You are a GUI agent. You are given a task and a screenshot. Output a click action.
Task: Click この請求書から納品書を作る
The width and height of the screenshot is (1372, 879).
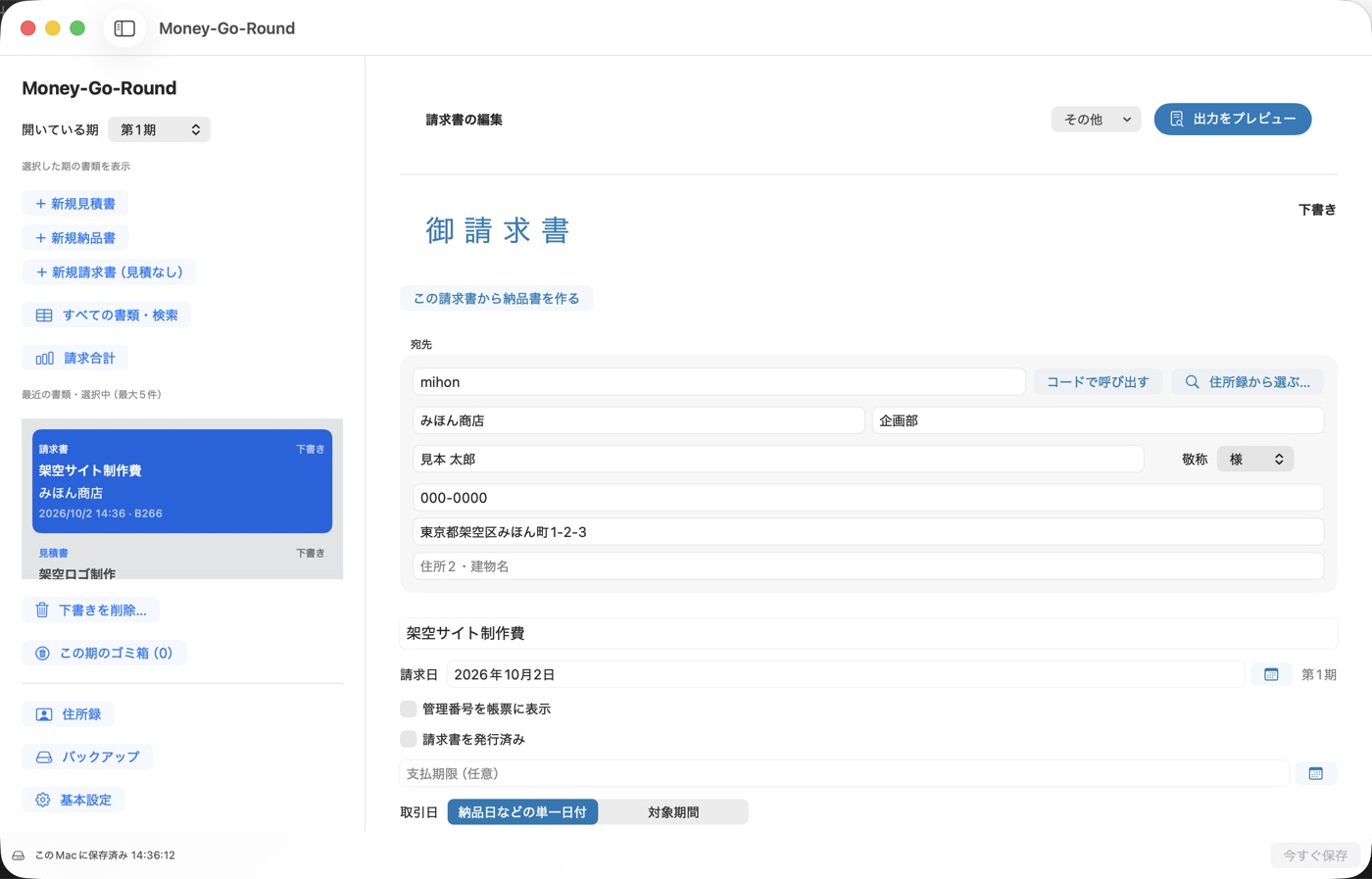[x=496, y=299]
